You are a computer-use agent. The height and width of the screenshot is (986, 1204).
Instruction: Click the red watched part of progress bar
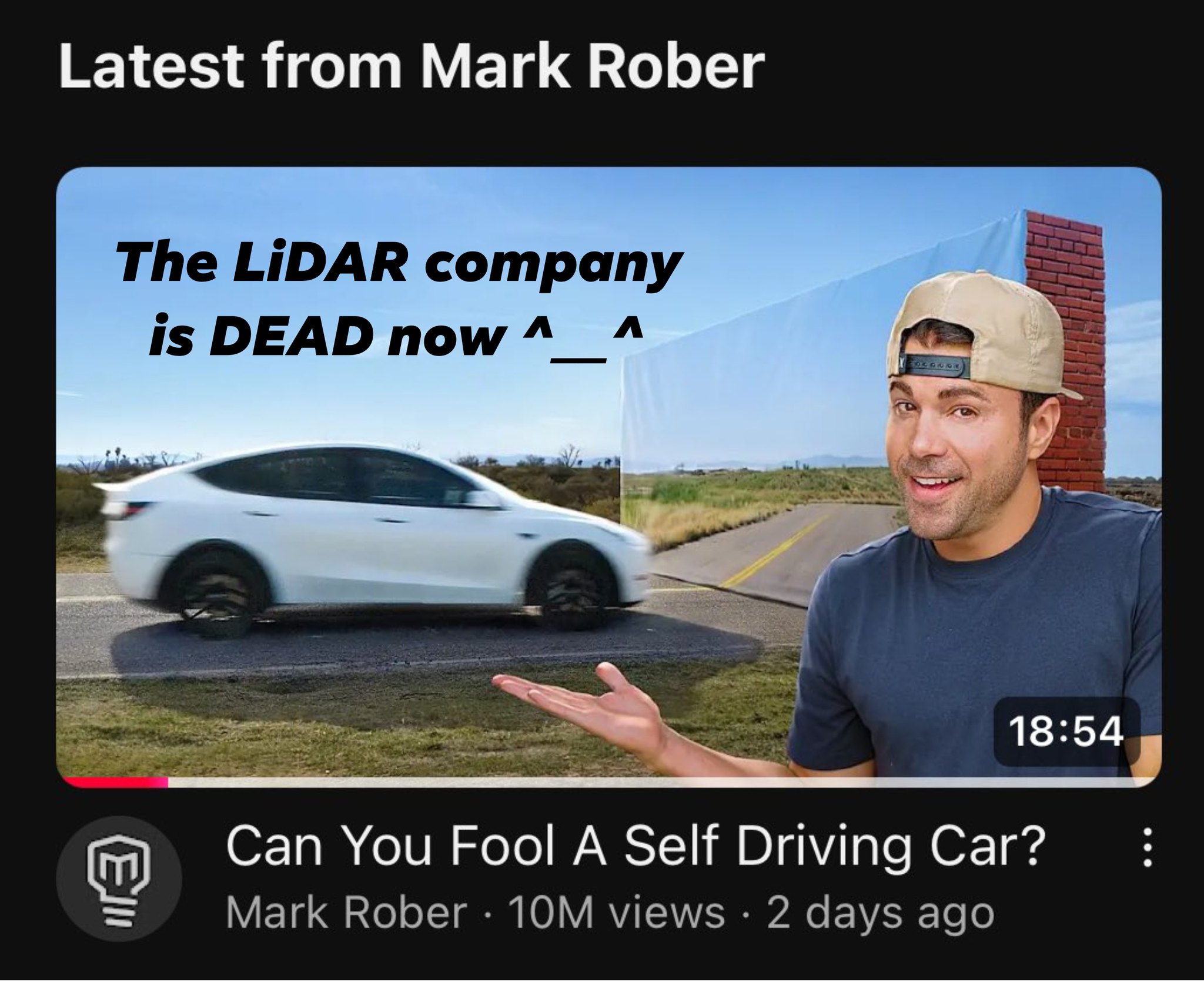115,782
